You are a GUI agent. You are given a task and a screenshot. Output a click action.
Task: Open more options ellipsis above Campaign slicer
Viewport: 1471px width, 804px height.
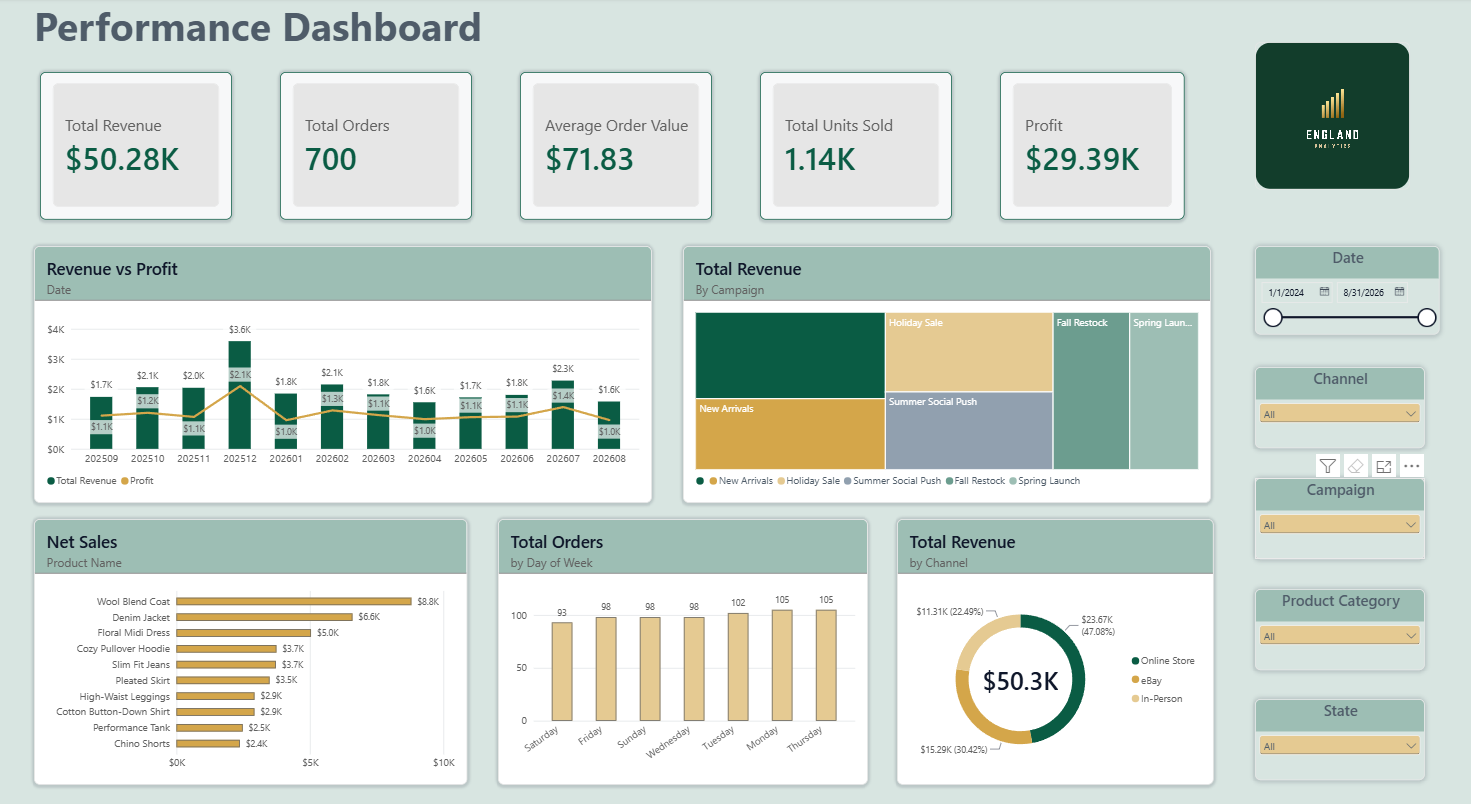point(1411,466)
